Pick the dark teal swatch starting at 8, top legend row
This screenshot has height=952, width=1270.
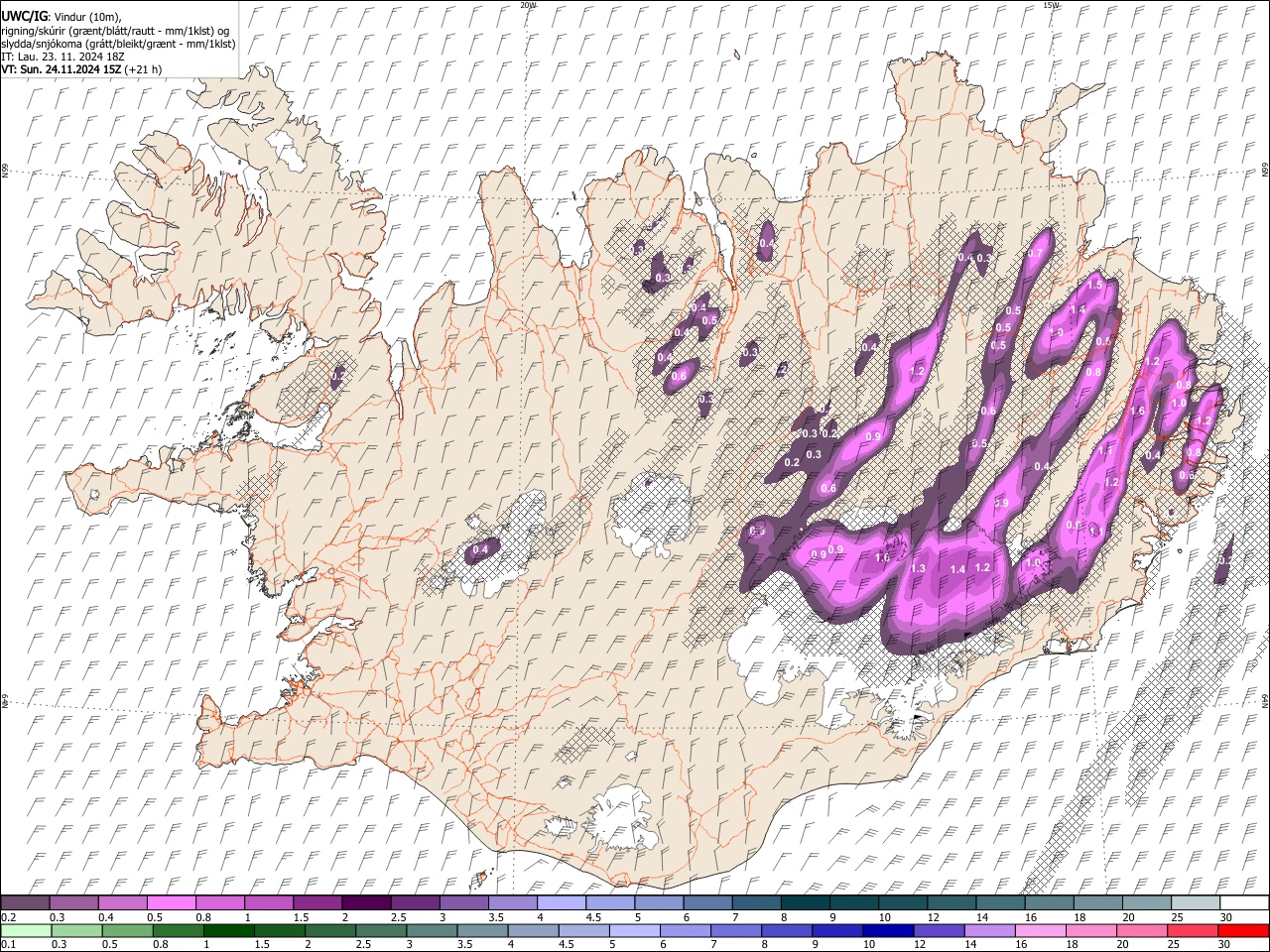click(x=805, y=903)
